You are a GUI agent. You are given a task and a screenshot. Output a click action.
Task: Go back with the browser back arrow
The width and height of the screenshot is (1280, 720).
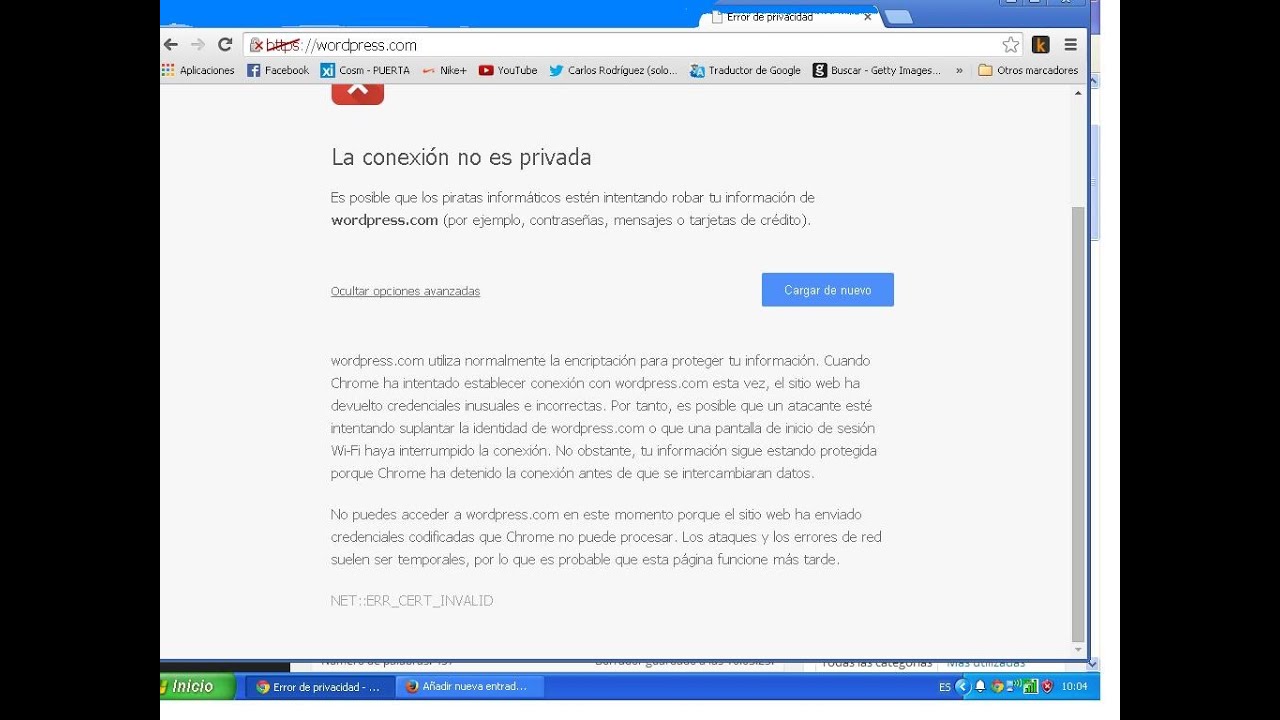click(170, 45)
